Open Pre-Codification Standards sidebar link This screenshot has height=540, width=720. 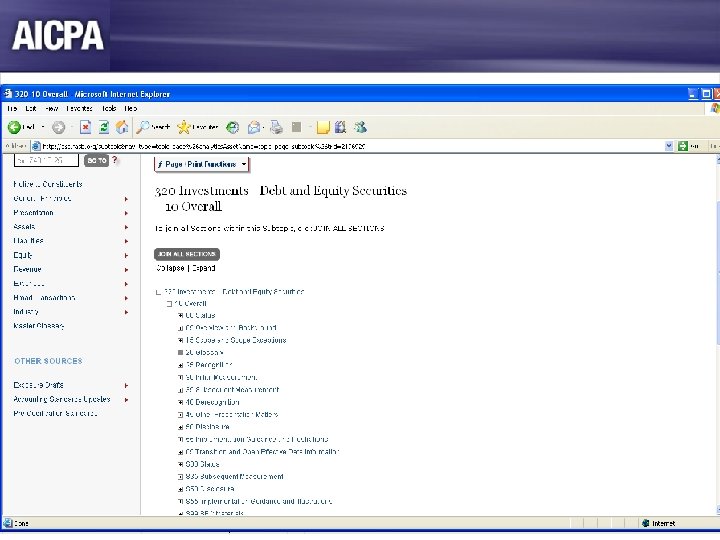point(55,413)
